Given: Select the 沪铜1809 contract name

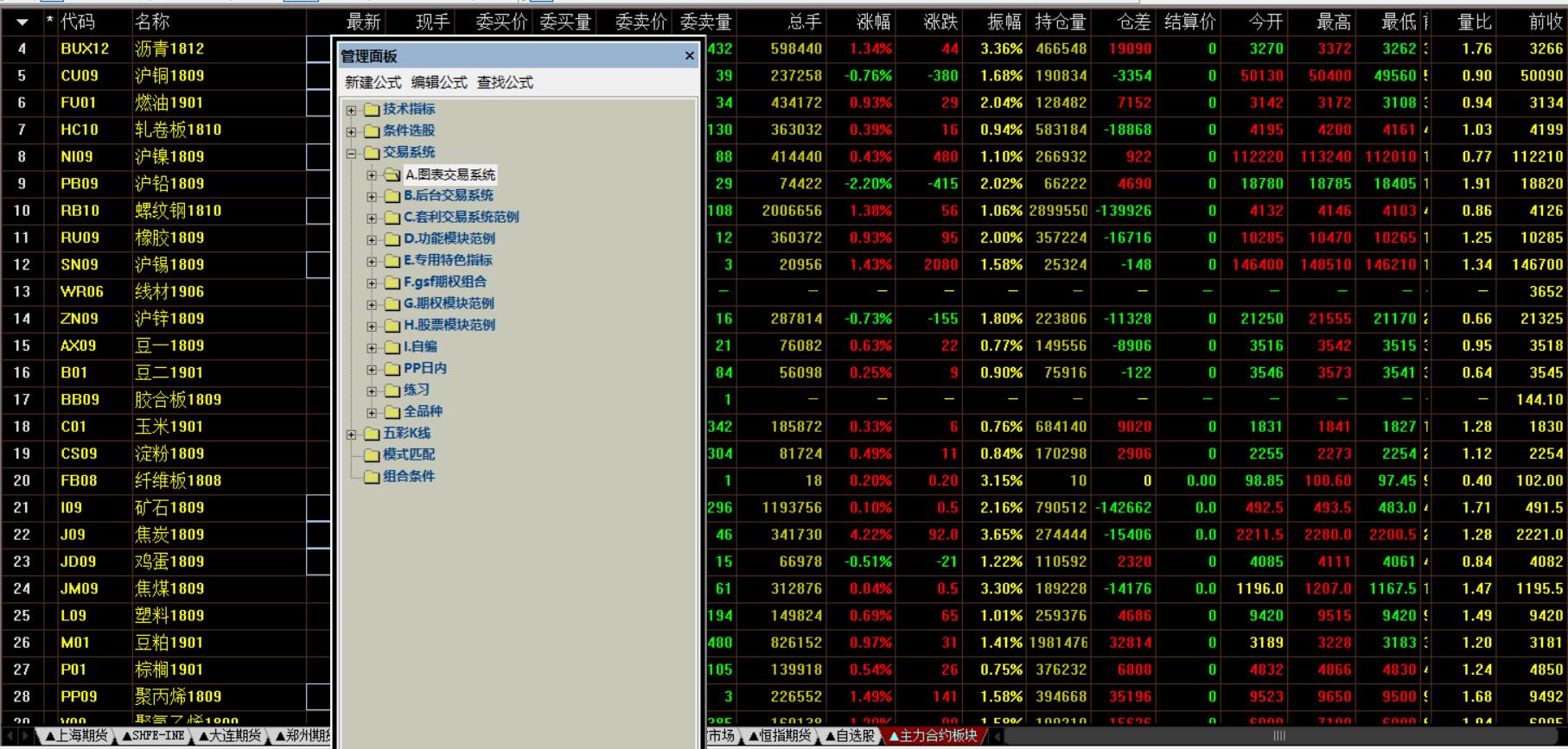Looking at the screenshot, I should [x=169, y=76].
